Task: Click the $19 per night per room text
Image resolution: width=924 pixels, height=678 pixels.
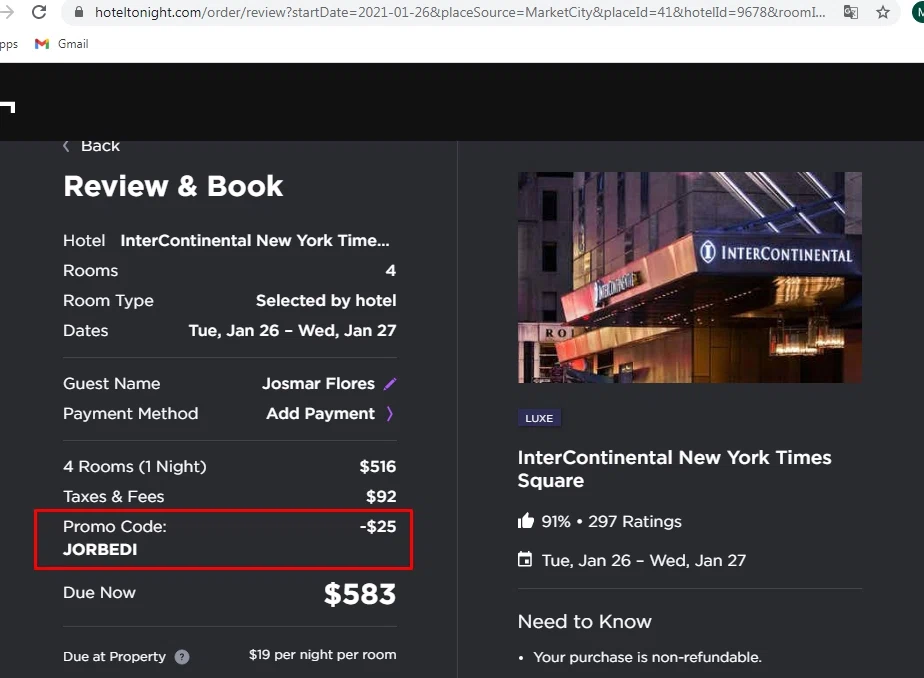Action: point(322,655)
